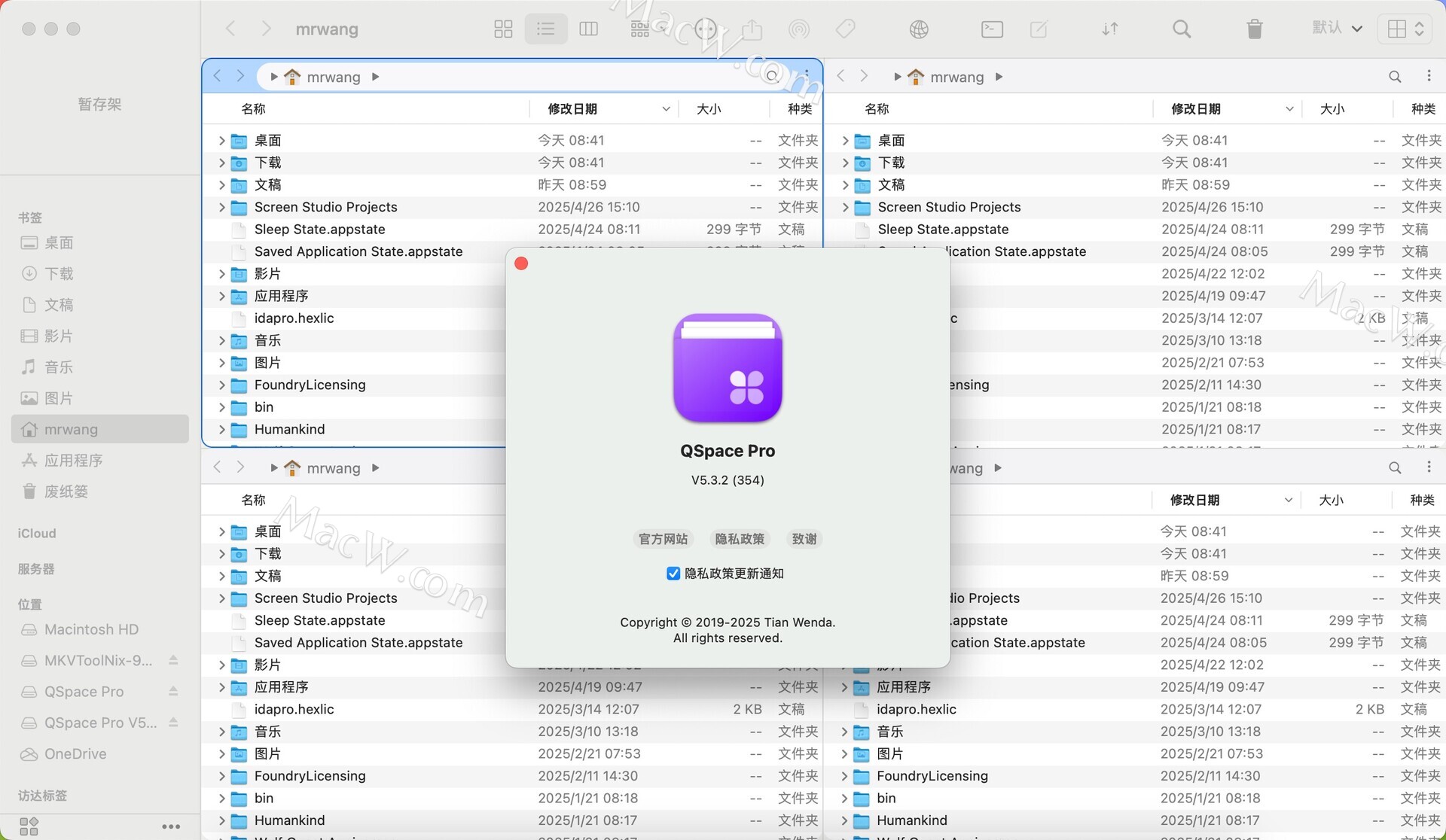Select list view mode in toolbar
Viewport: 1446px width, 840px height.
pos(546,29)
